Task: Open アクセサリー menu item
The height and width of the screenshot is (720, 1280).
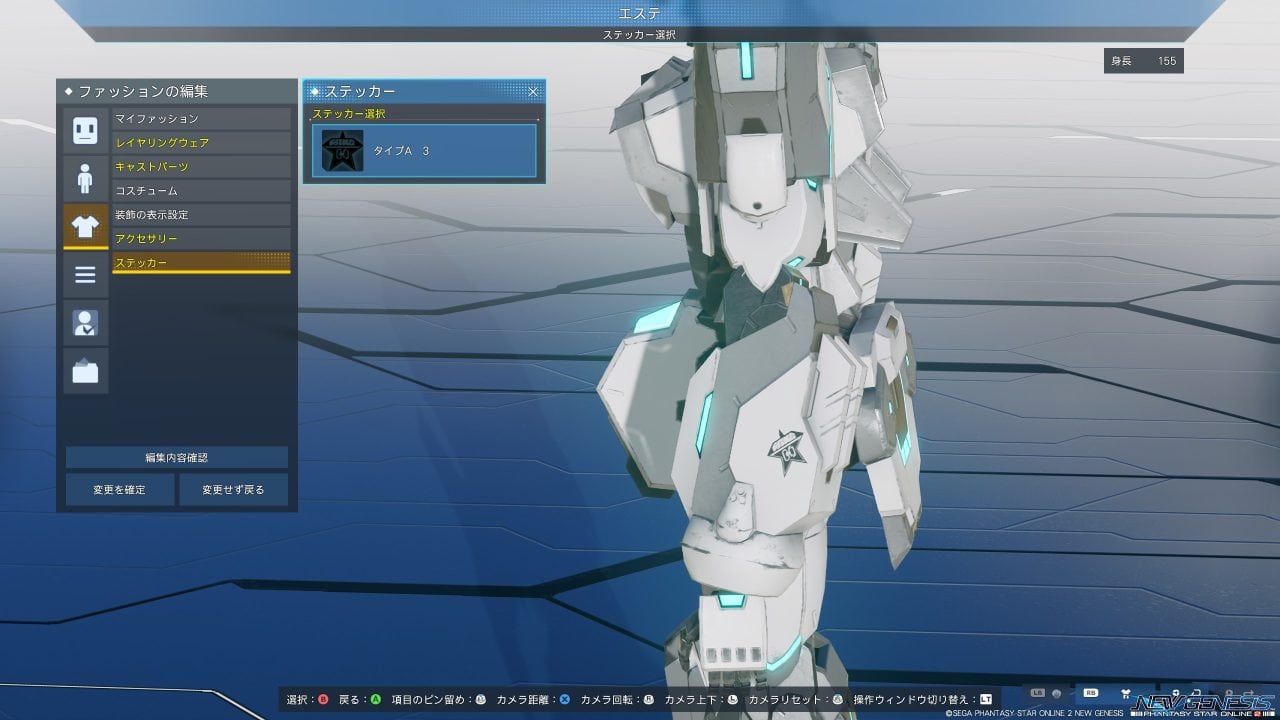Action: point(201,239)
